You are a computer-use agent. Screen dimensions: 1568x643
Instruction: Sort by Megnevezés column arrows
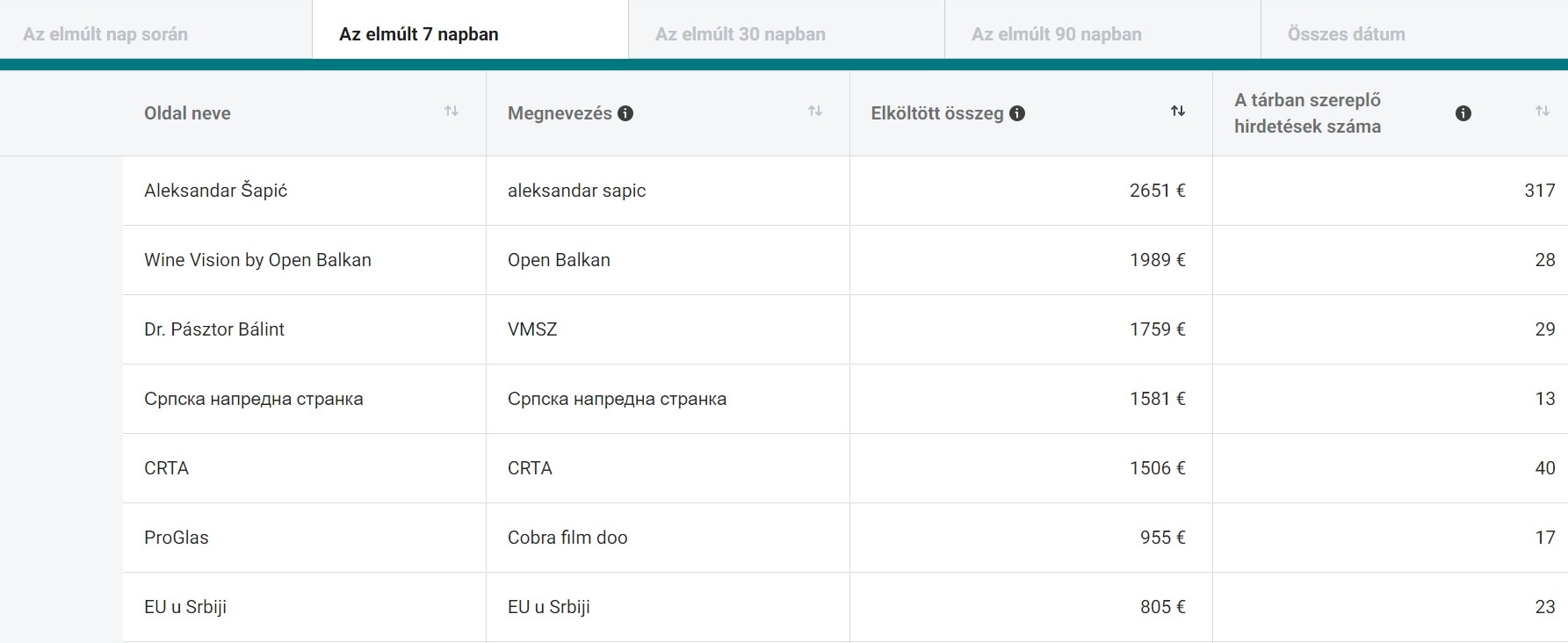(x=815, y=112)
